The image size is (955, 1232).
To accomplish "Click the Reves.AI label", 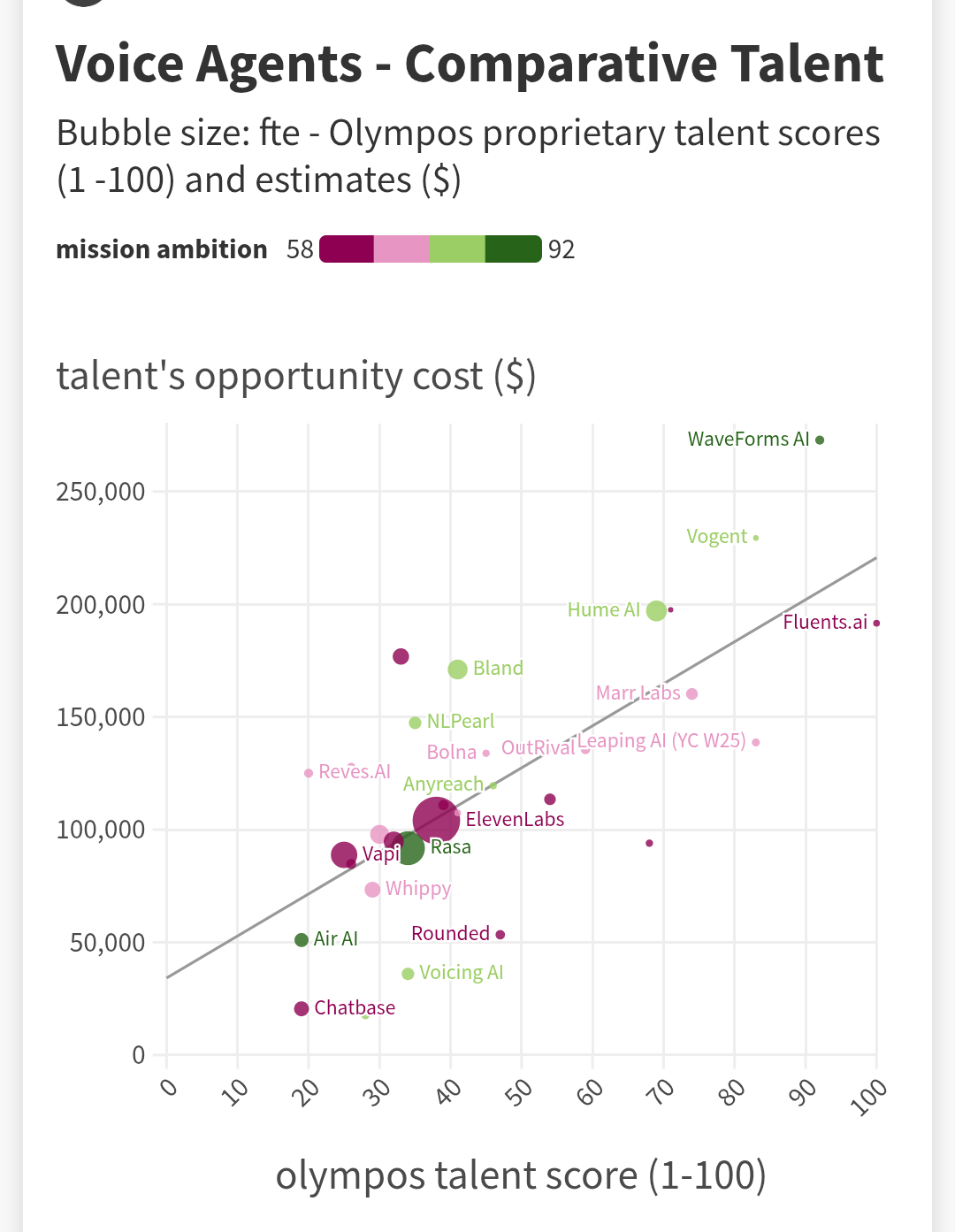I will pyautogui.click(x=354, y=771).
